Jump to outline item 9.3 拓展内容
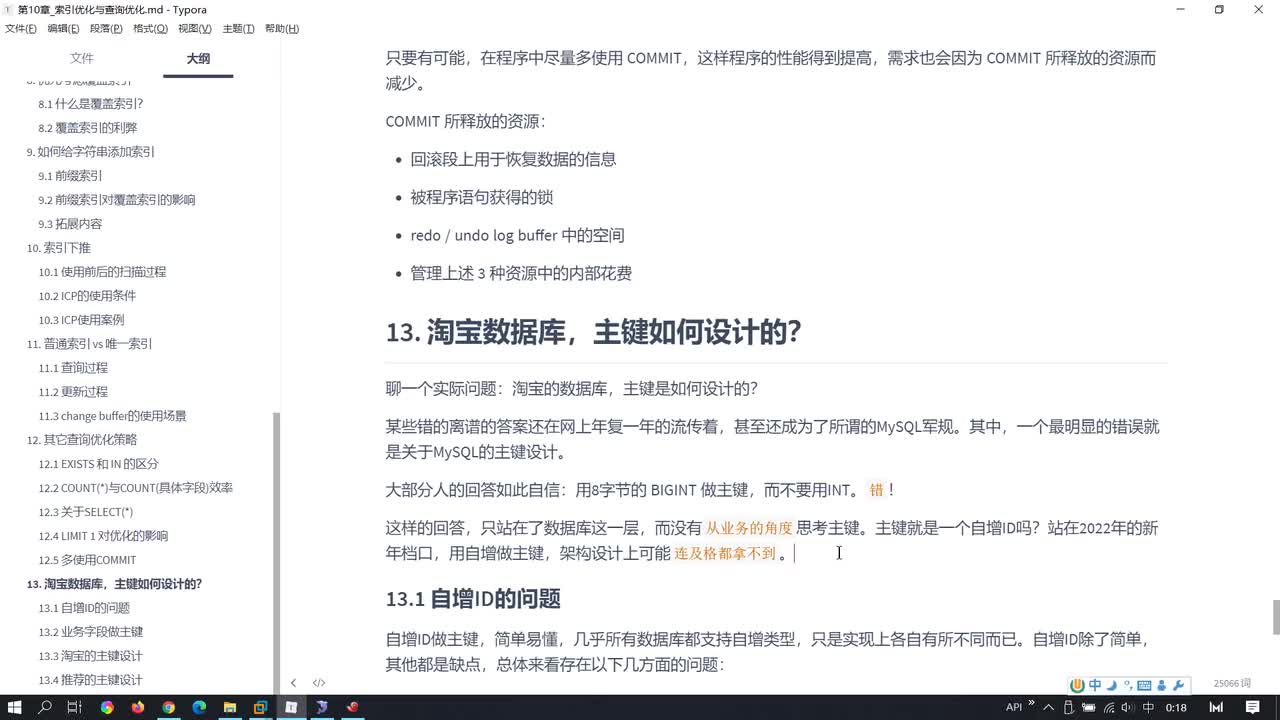This screenshot has height=720, width=1280. pos(71,224)
